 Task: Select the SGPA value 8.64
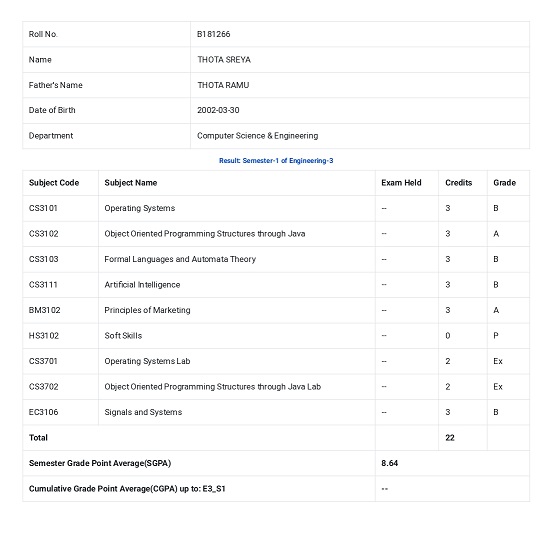[x=389, y=463]
